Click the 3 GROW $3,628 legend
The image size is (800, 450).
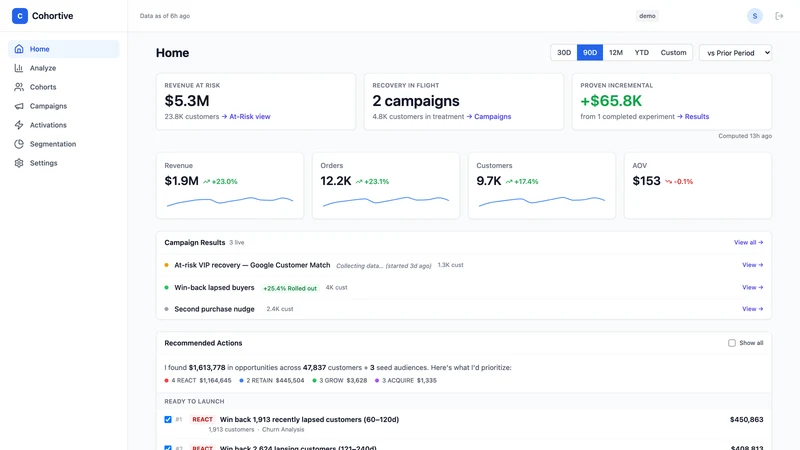[339, 381]
